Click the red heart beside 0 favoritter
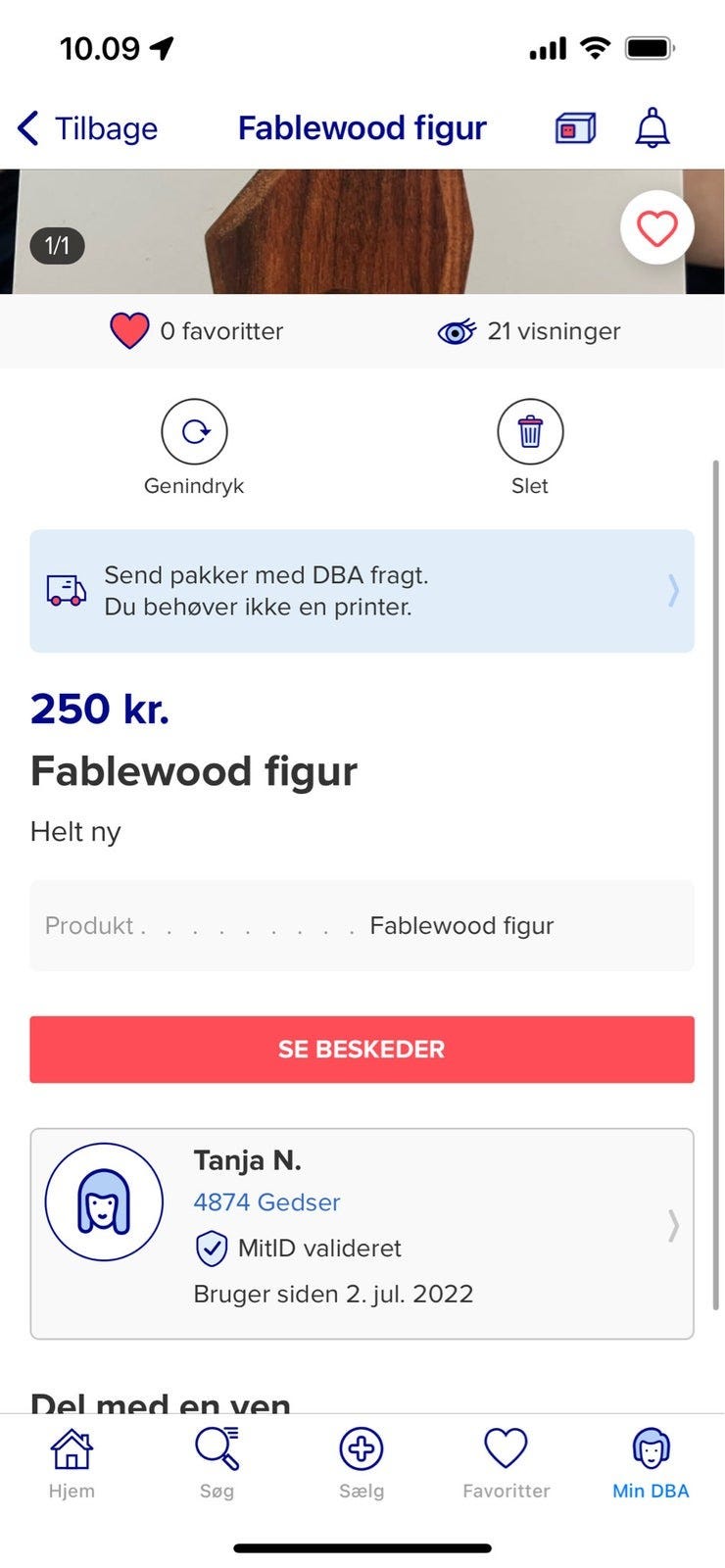The height and width of the screenshot is (1568, 725). (129, 331)
